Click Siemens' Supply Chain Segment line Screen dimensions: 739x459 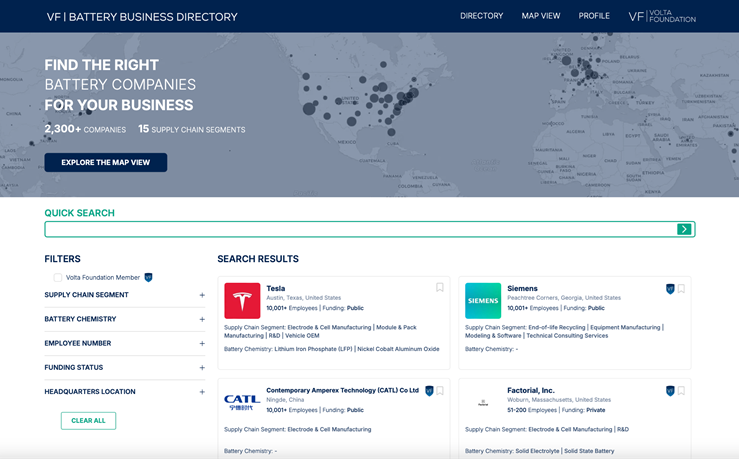click(x=564, y=331)
